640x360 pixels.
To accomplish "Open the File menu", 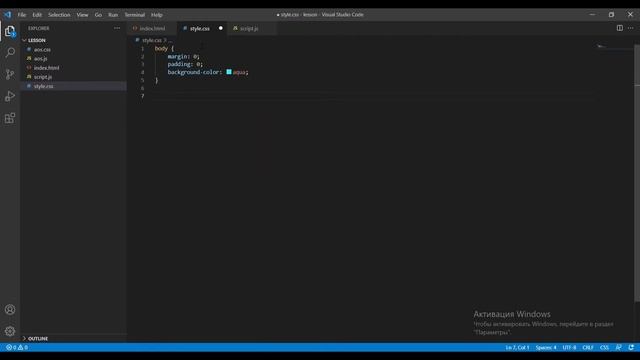I will [22, 15].
